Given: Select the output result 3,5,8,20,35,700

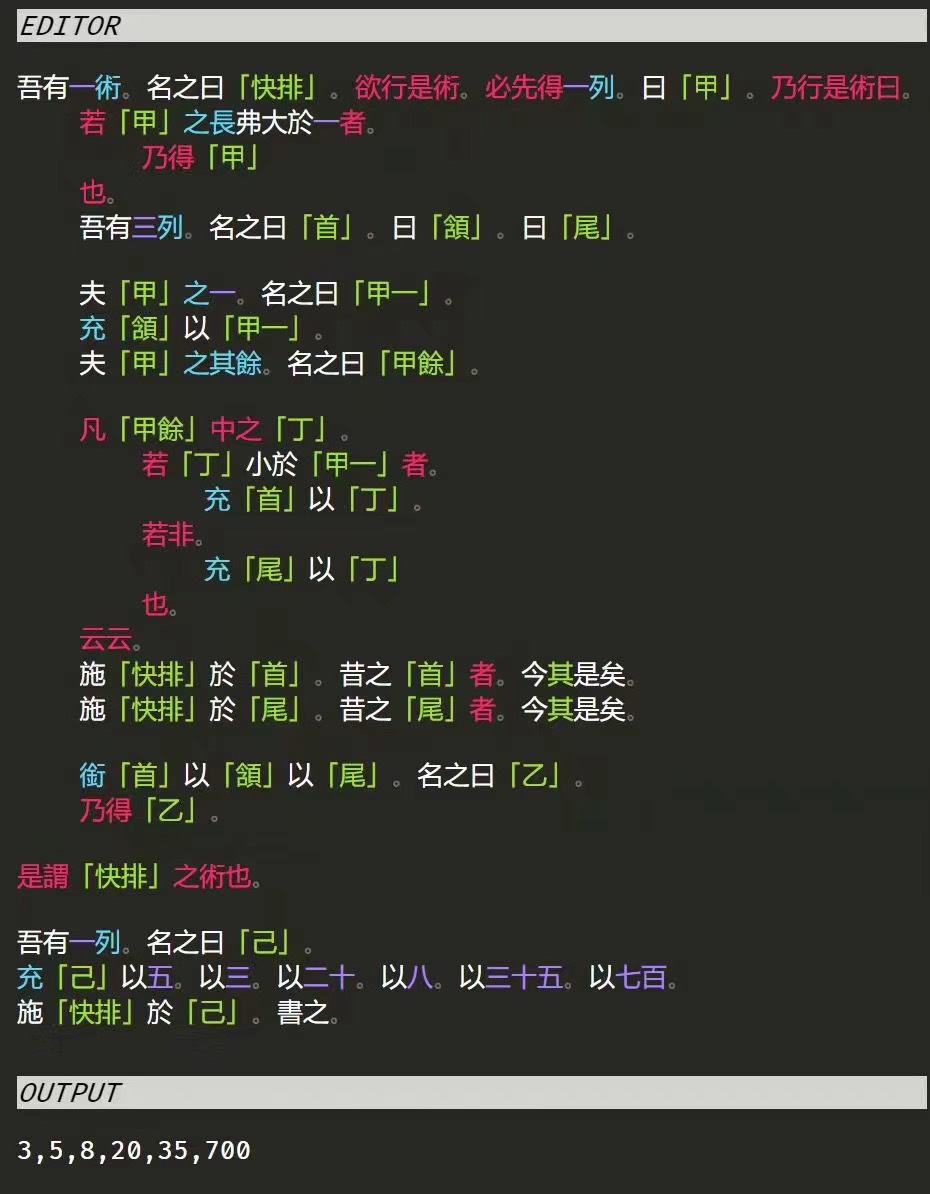Looking at the screenshot, I should [134, 1150].
